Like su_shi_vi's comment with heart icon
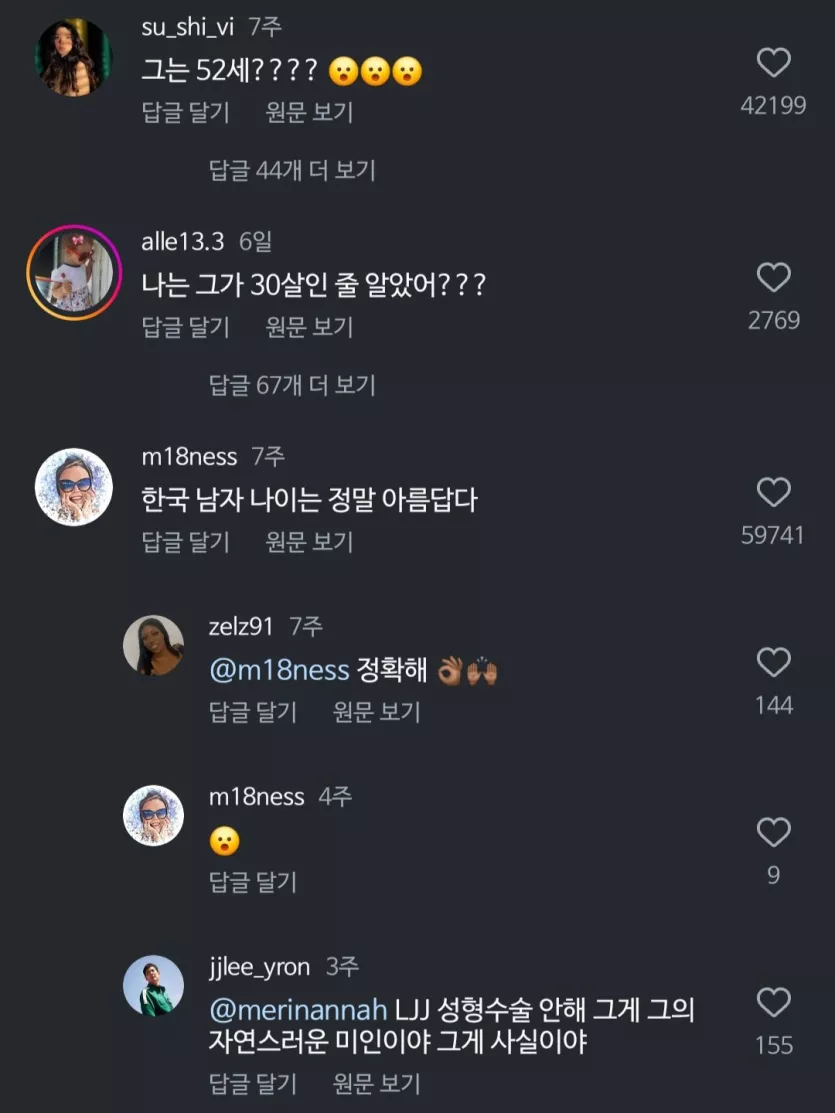835x1113 pixels. pyautogui.click(x=773, y=63)
